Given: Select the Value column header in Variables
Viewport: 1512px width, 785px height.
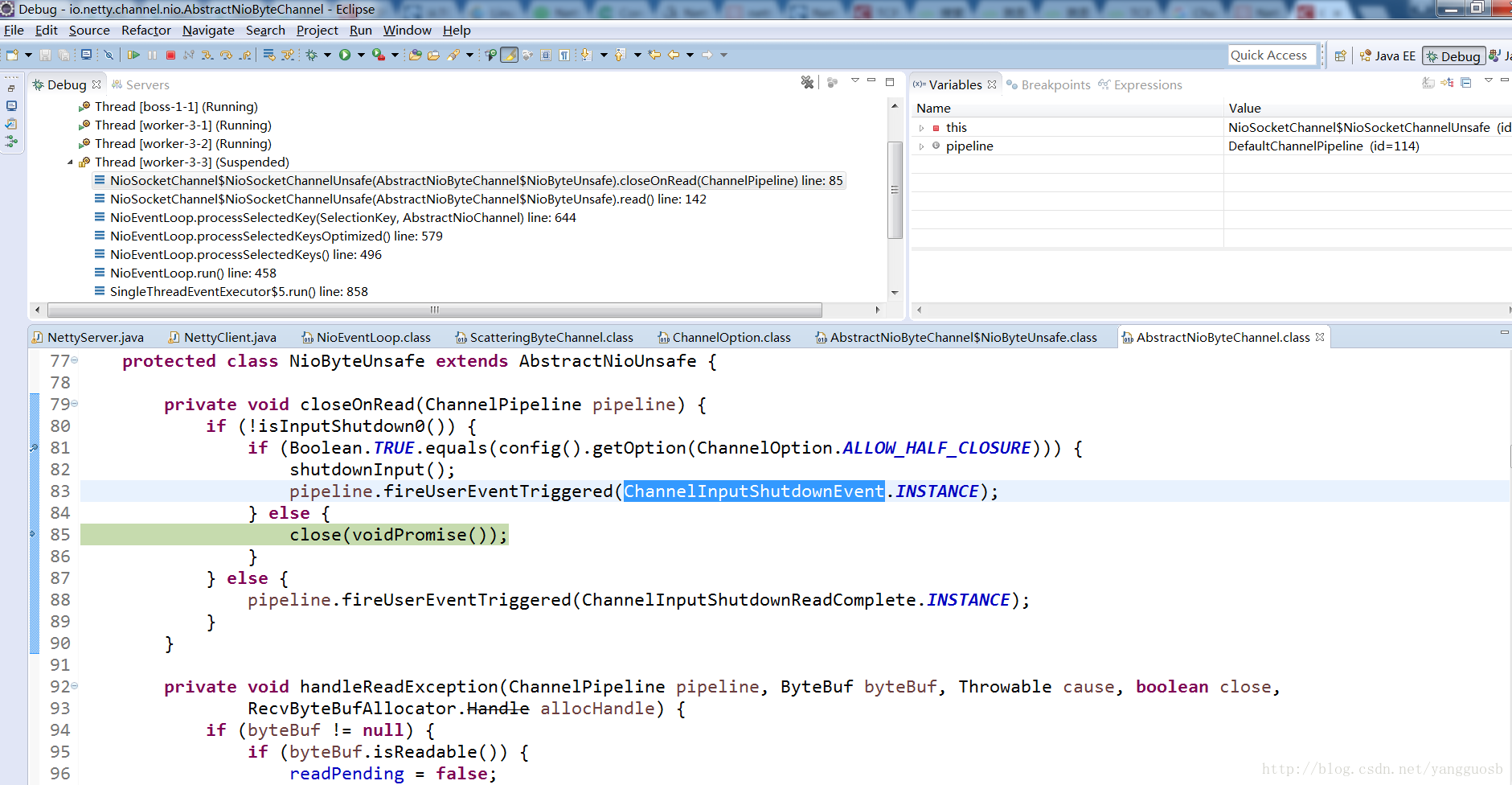Looking at the screenshot, I should point(1367,108).
